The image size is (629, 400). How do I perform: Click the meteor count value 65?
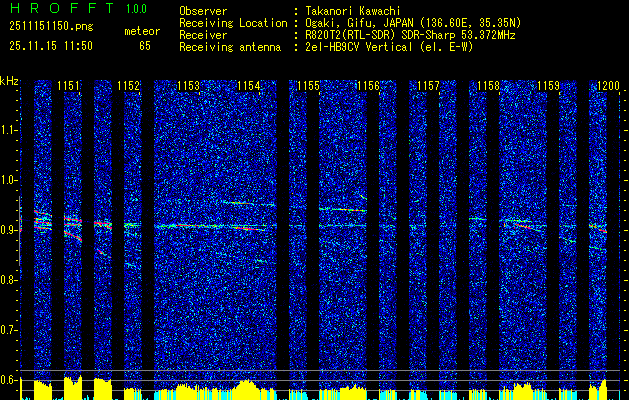pyautogui.click(x=145, y=46)
